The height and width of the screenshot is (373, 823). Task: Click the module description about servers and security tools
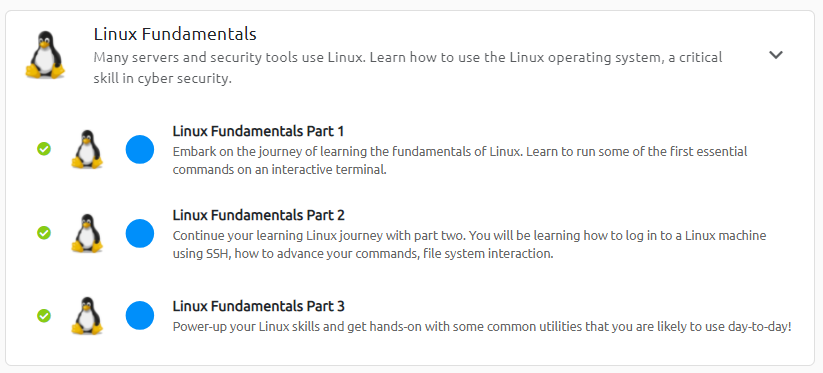click(x=408, y=68)
